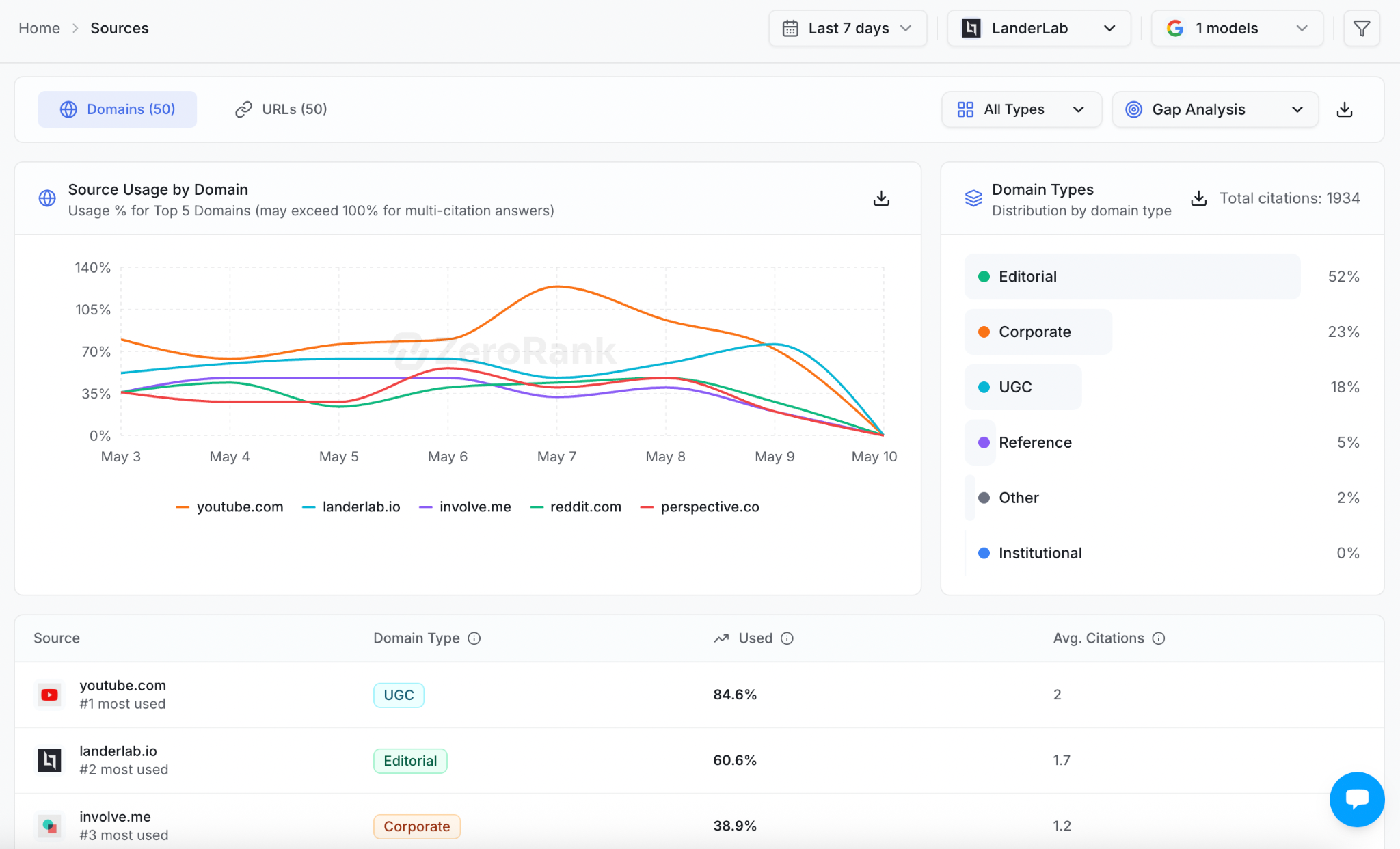Open the youtube.com source row
1400x849 pixels.
click(x=699, y=695)
